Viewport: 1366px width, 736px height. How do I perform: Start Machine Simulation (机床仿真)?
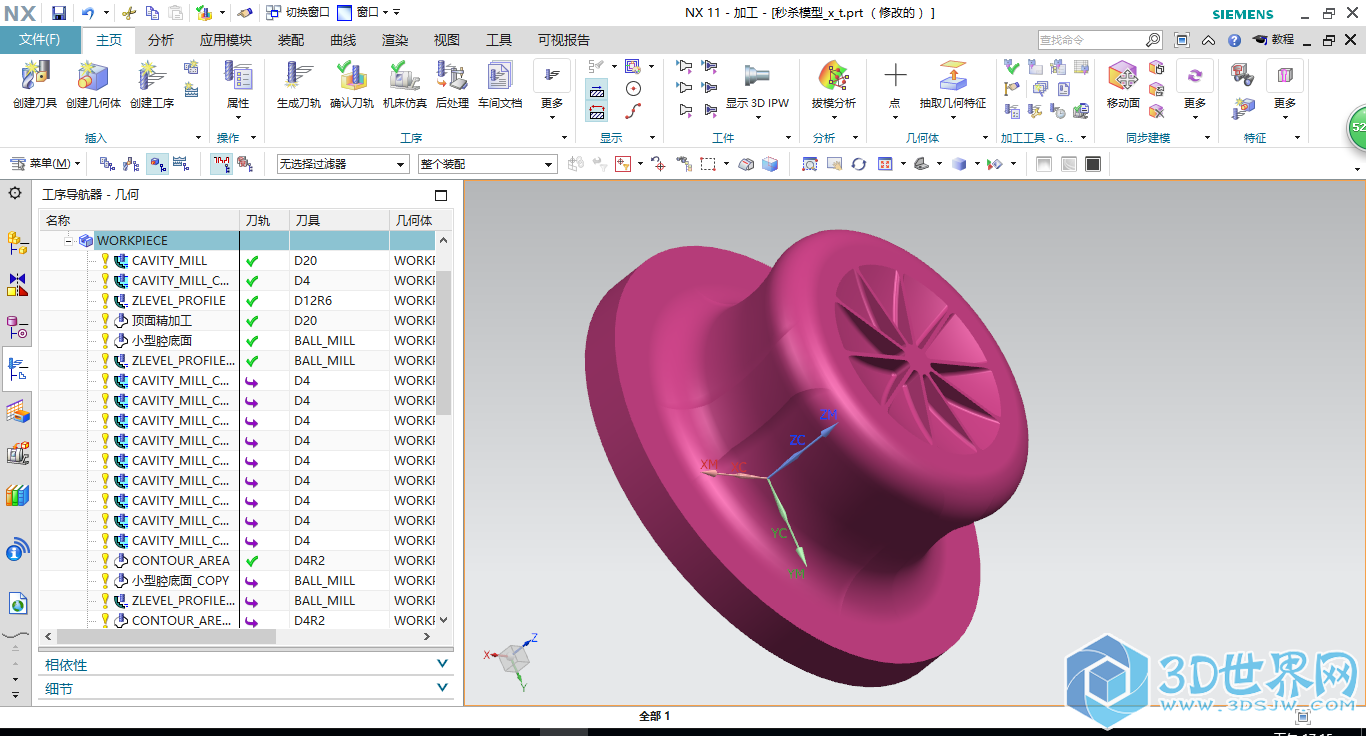(x=404, y=84)
